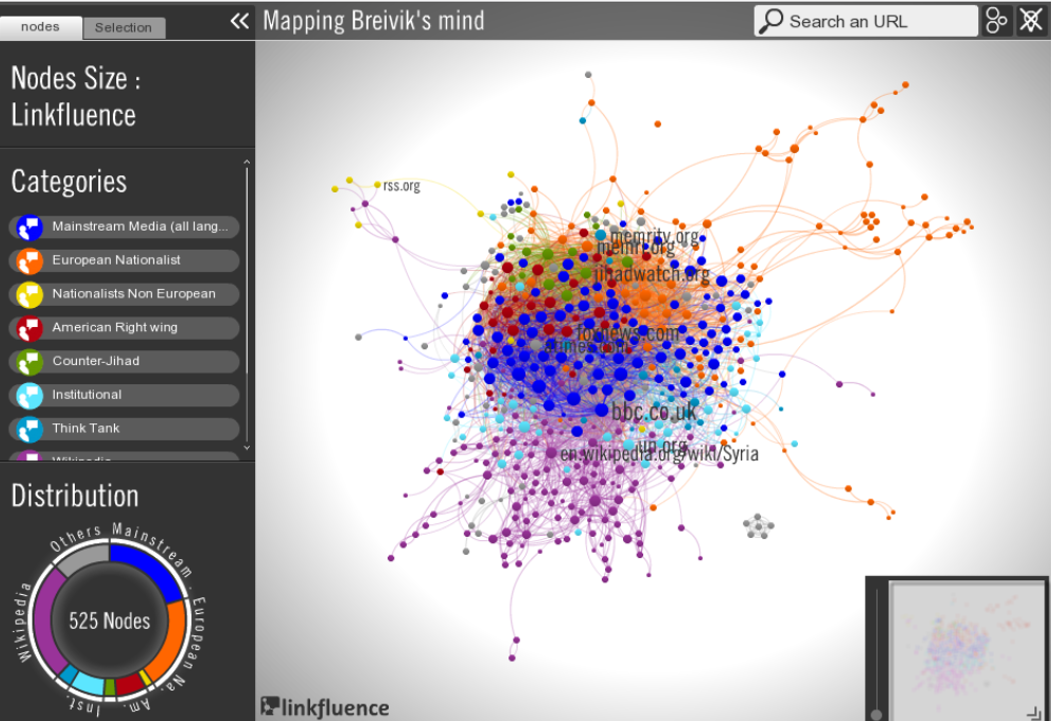Select the blue Mainstream segment of the donut
Image resolution: width=1051 pixels, height=721 pixels.
click(x=147, y=568)
